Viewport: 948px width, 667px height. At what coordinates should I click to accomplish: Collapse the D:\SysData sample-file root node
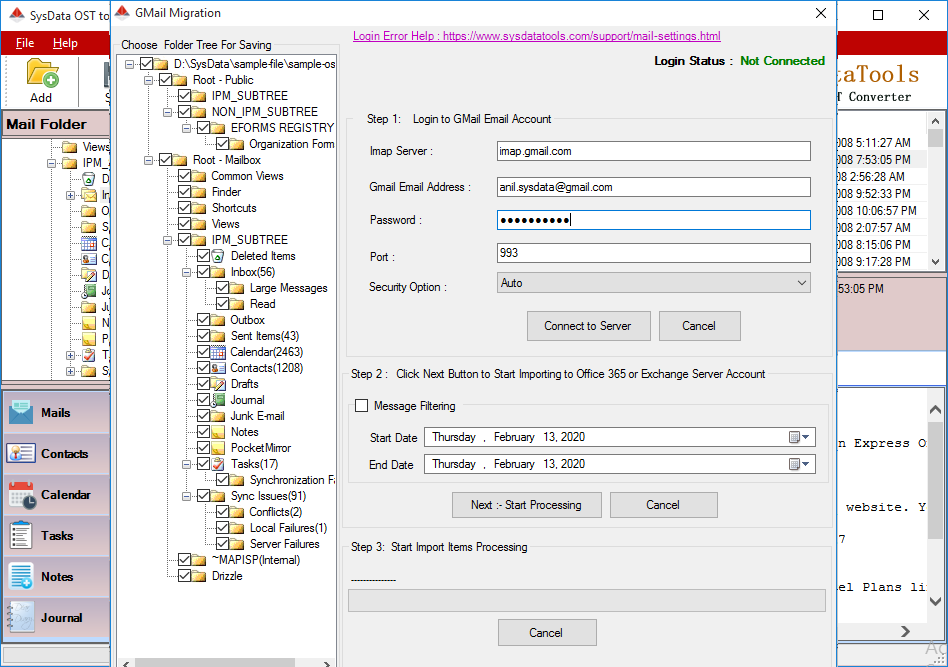(129, 64)
